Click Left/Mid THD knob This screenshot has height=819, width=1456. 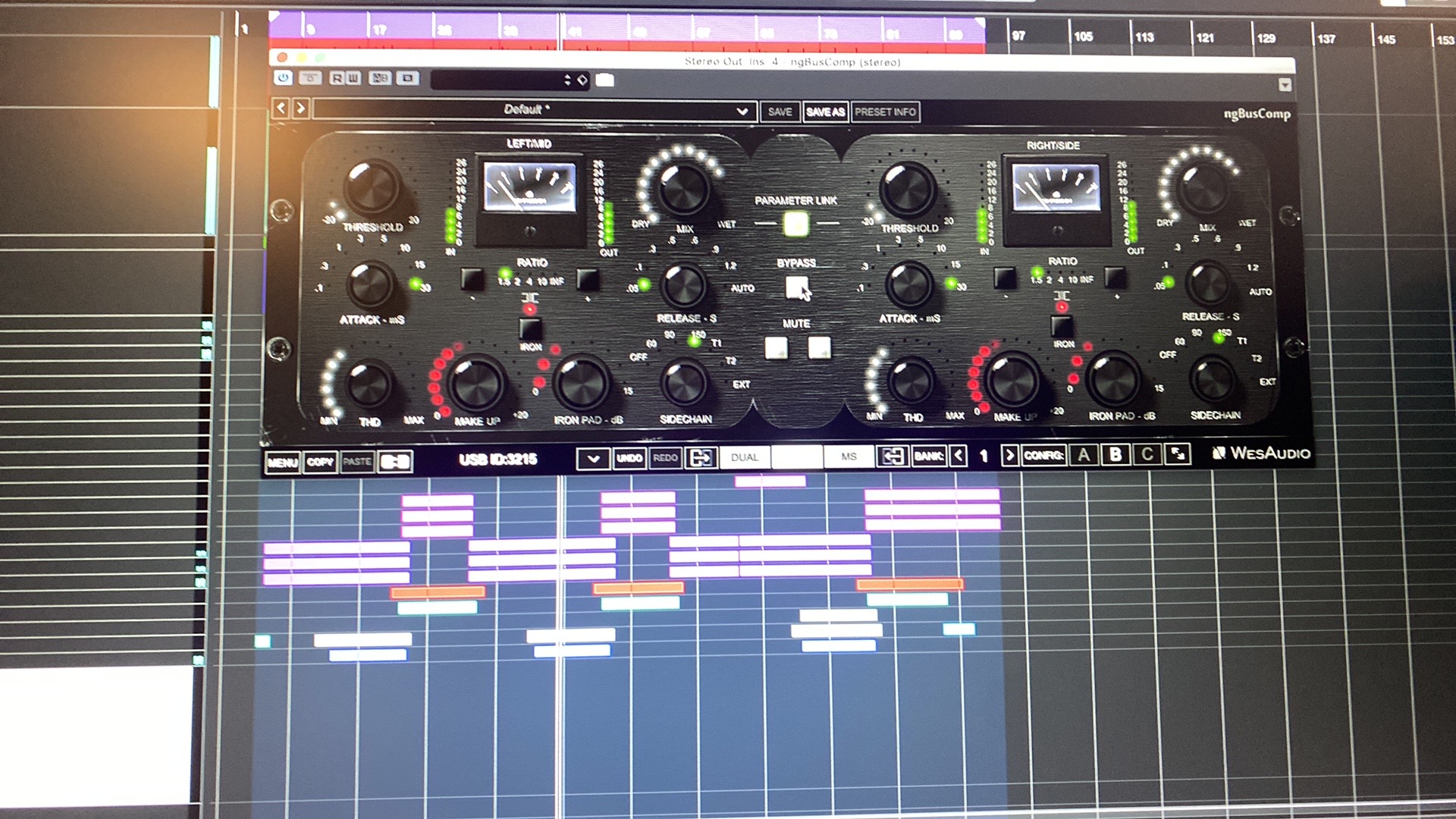(x=369, y=384)
